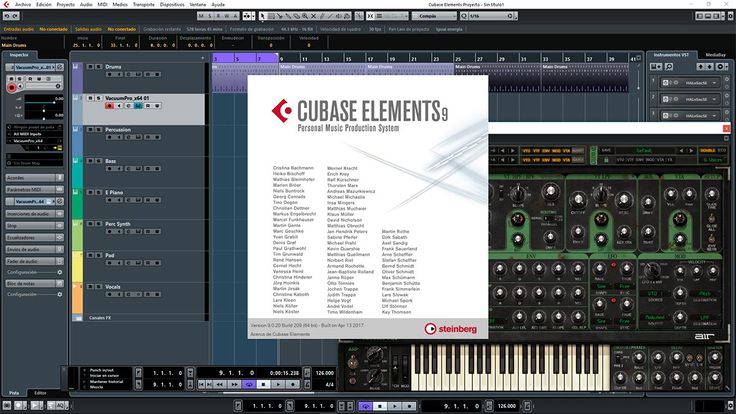Screen dimensions: 736x414
Task: Expand Parámetros MIDI inspector section
Action: click(x=34, y=190)
